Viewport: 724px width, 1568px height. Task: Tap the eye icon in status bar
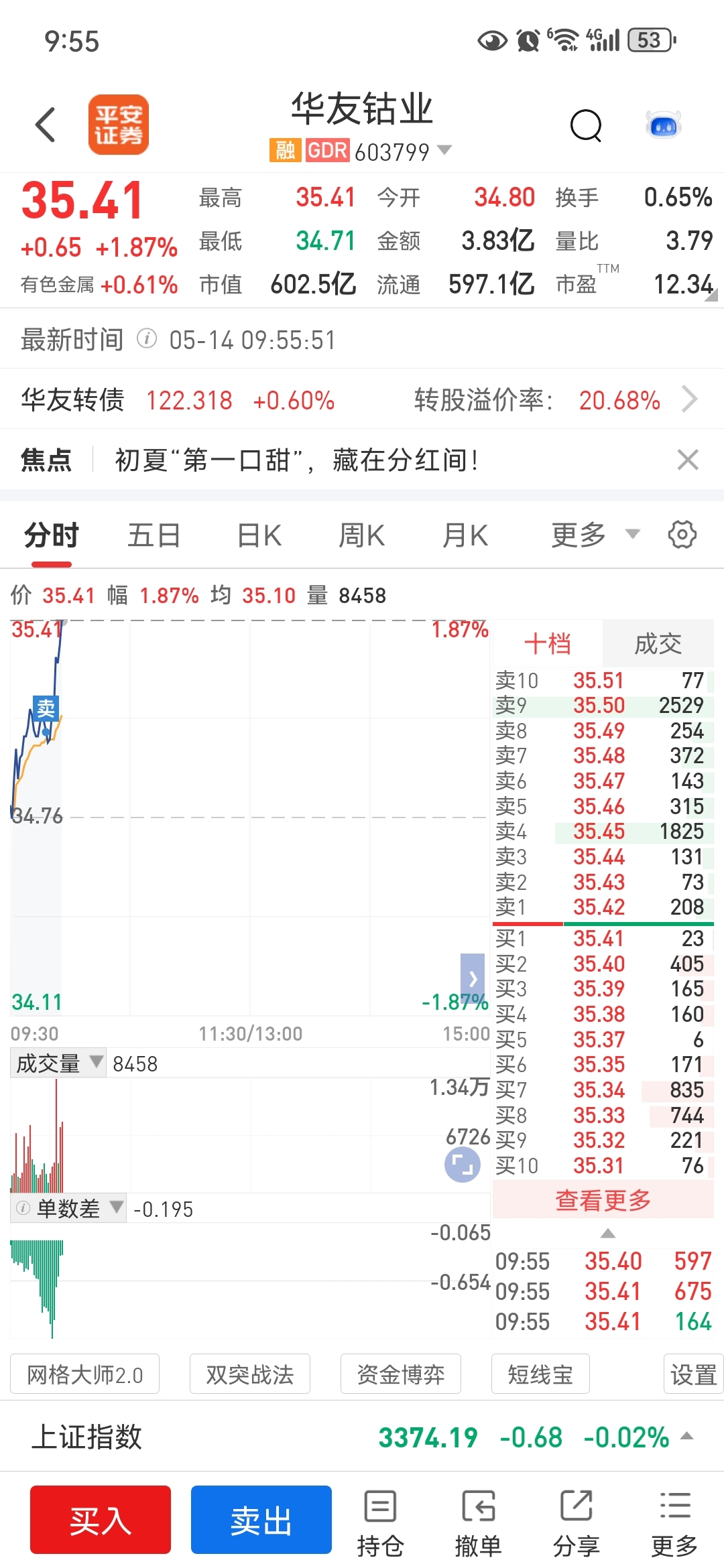pyautogui.click(x=492, y=42)
